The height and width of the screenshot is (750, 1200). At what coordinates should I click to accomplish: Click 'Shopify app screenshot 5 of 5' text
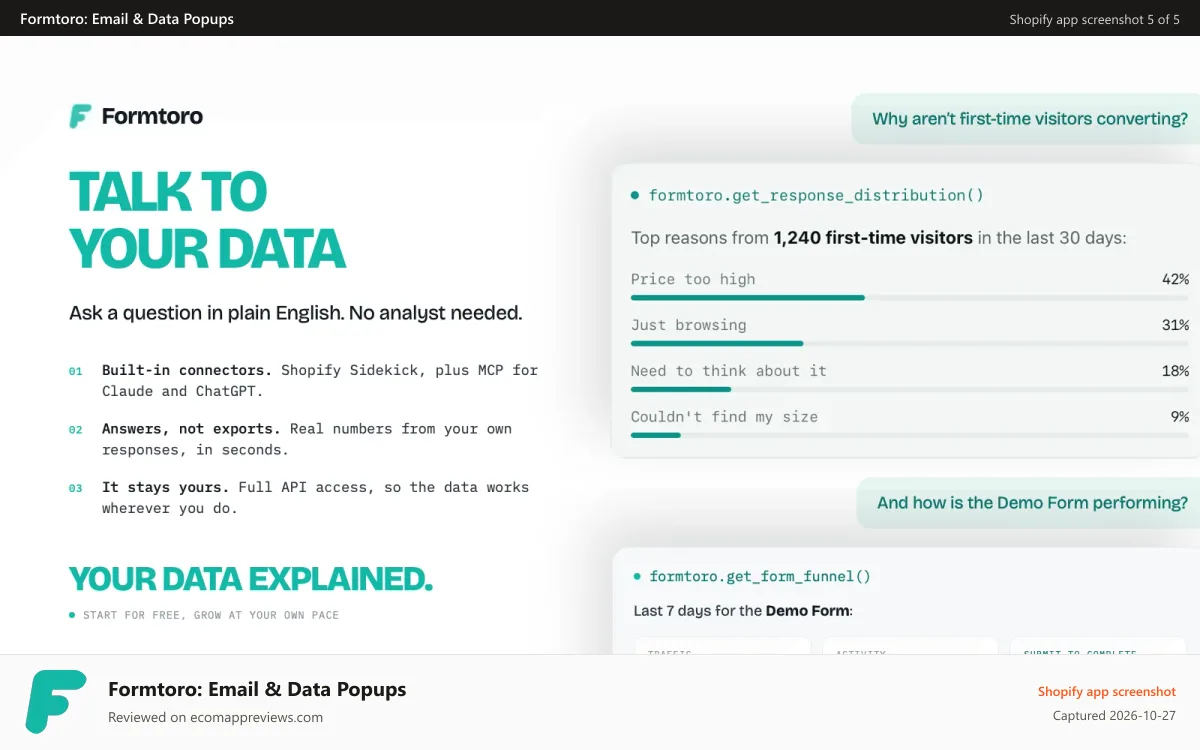pos(1094,19)
